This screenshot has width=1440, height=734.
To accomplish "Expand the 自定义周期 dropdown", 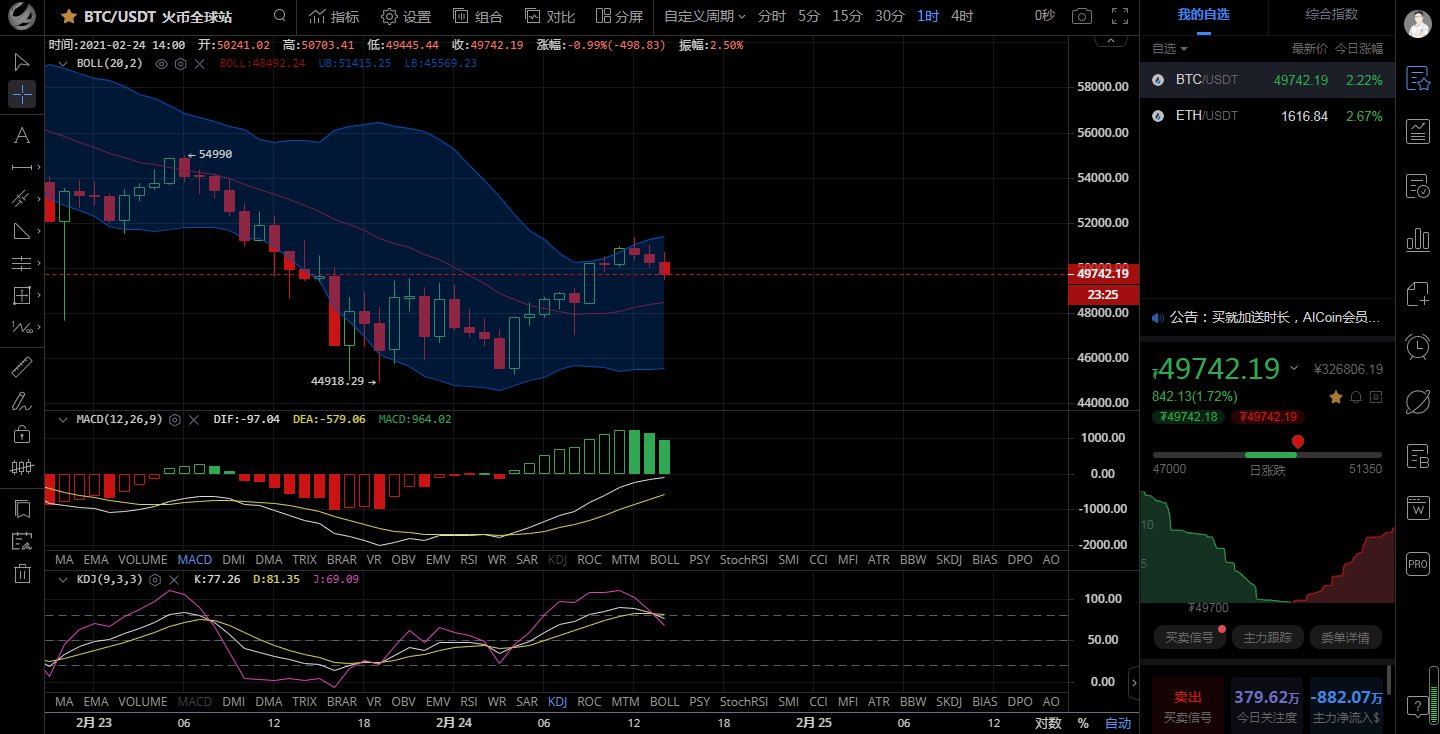I will click(x=705, y=16).
